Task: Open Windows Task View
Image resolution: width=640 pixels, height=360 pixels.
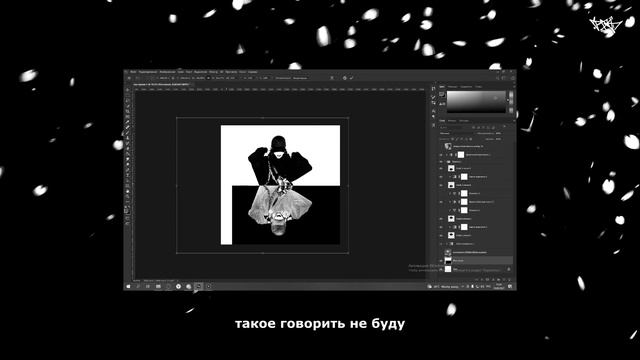Action: coord(148,287)
